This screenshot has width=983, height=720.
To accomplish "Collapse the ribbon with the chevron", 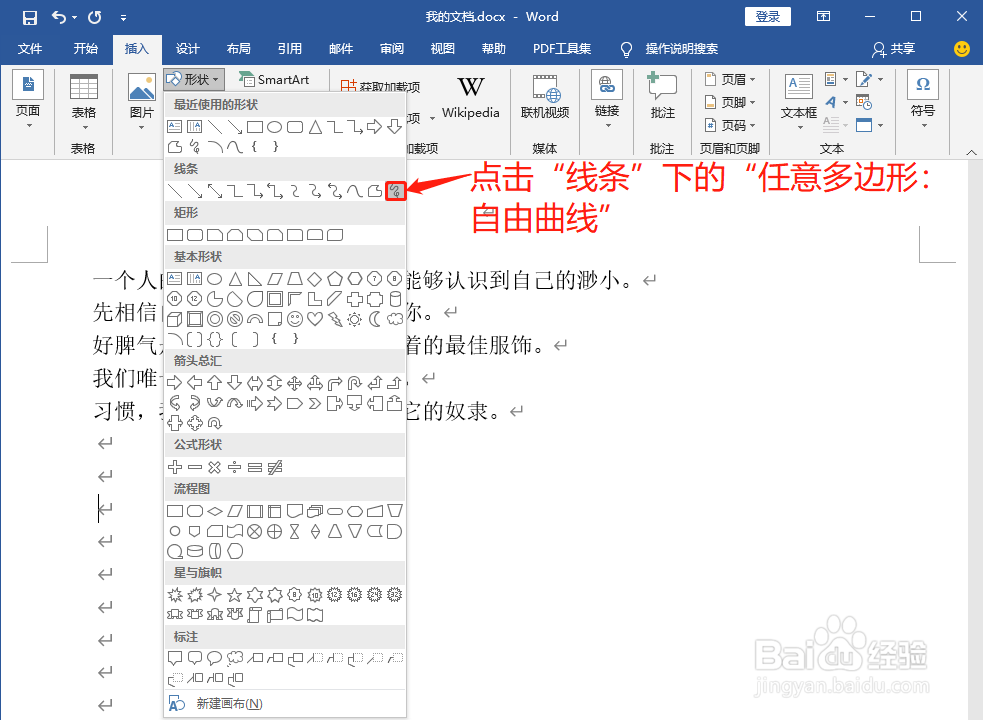I will (x=971, y=152).
